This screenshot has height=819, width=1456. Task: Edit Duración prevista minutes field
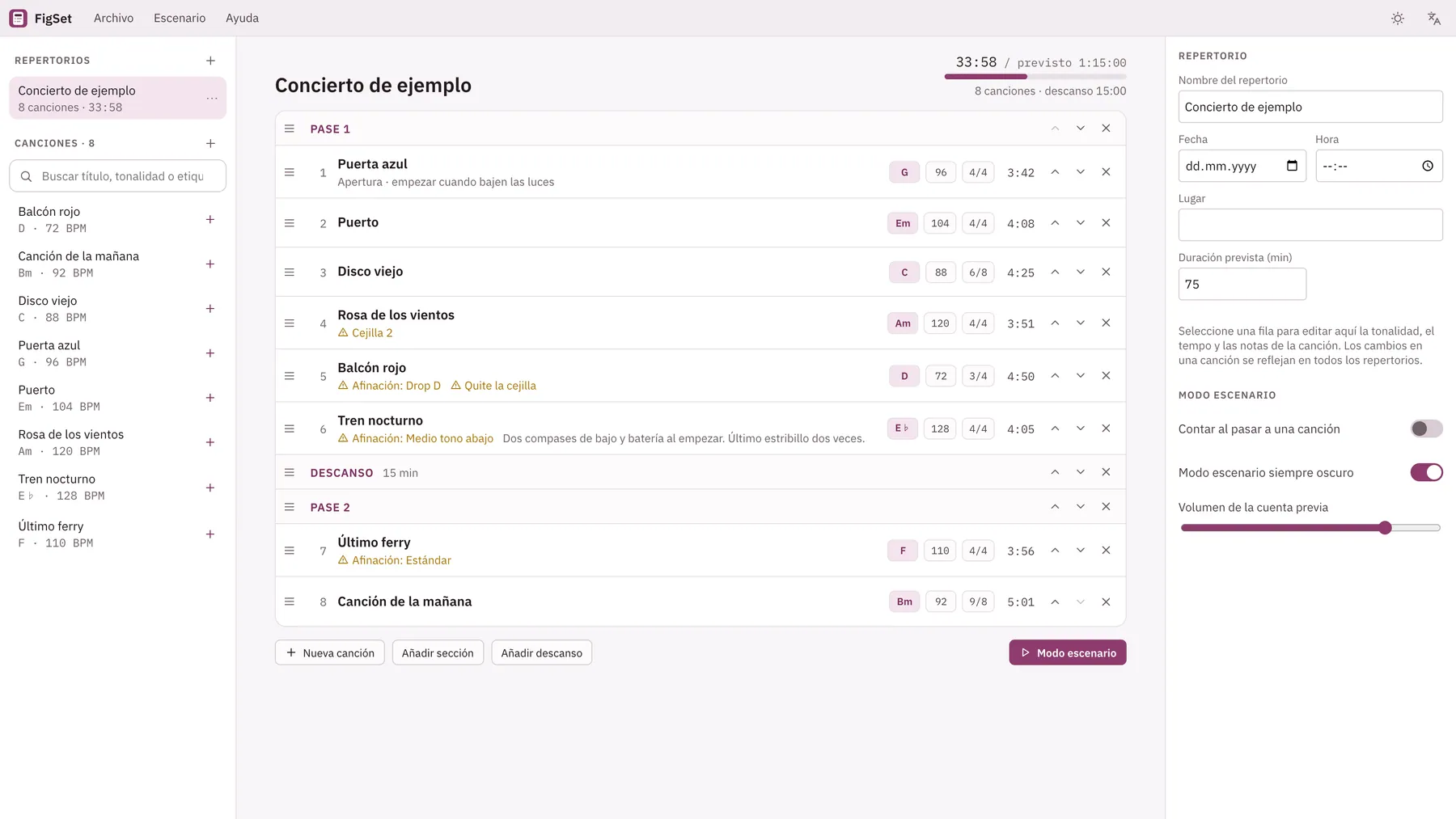[1242, 284]
